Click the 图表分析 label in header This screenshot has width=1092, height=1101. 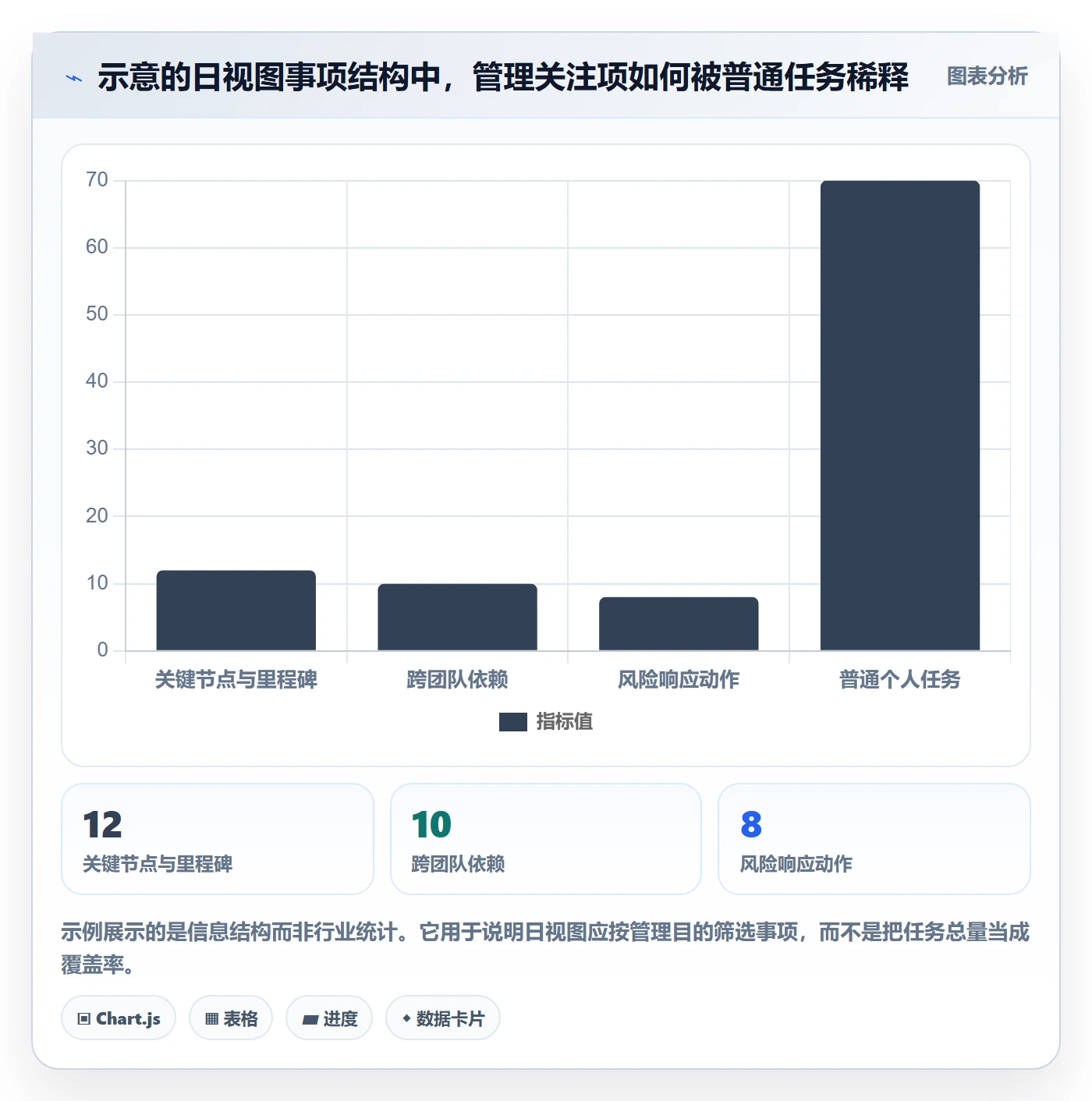pos(987,76)
